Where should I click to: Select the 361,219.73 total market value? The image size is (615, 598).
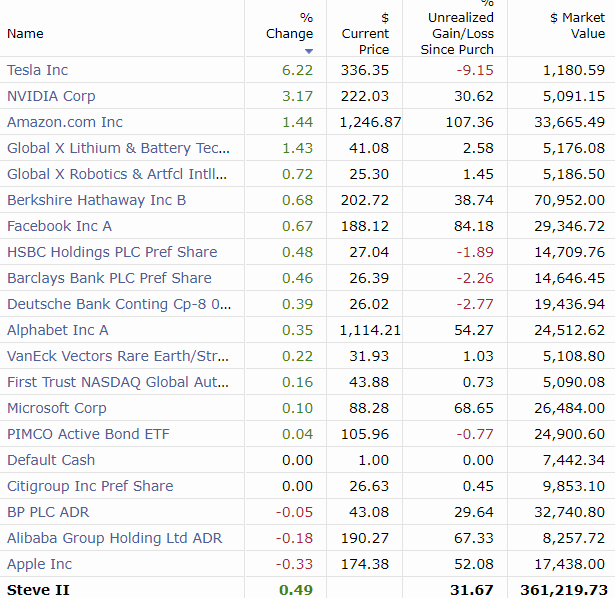(x=564, y=590)
